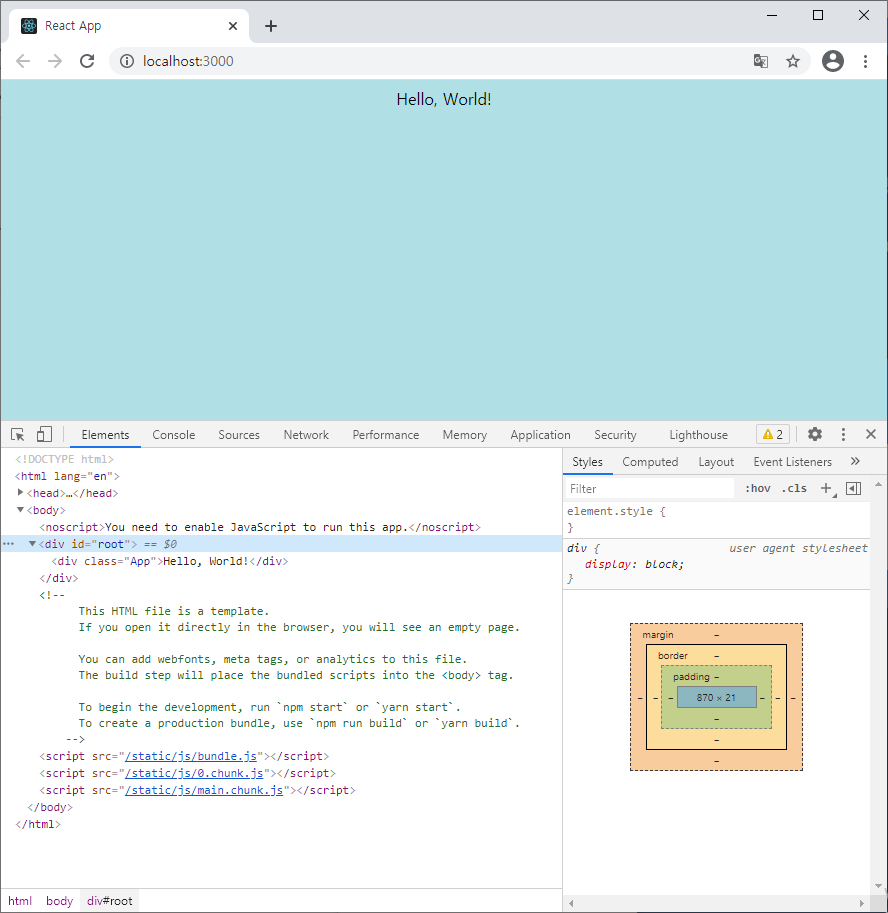
Task: Open the Event Listeners pane
Action: tap(793, 462)
